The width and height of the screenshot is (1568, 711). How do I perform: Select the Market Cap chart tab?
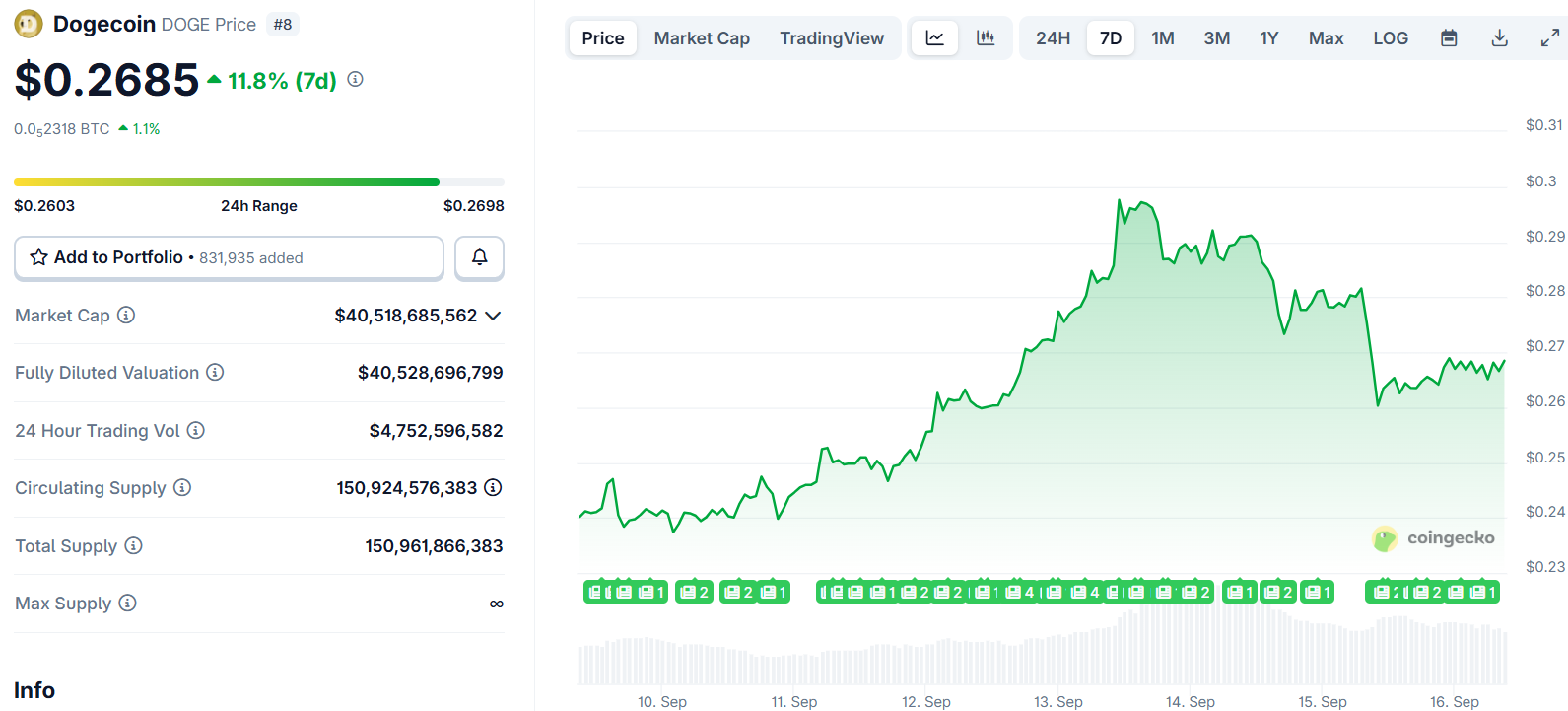click(702, 38)
